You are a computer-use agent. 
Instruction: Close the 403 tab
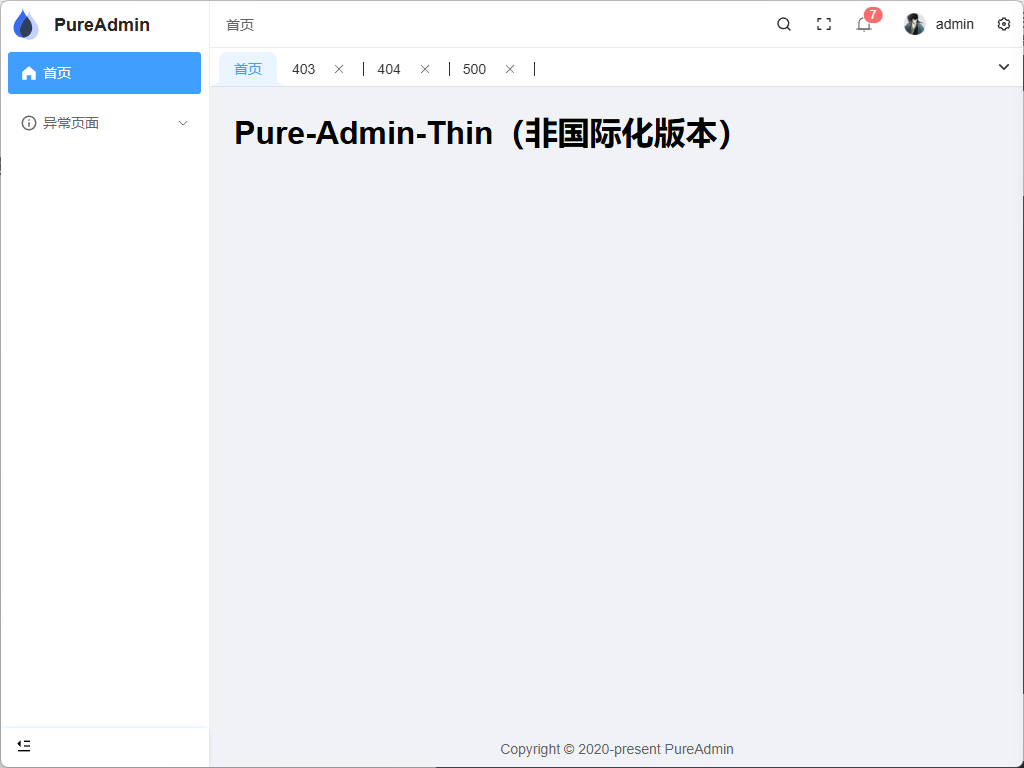click(339, 69)
